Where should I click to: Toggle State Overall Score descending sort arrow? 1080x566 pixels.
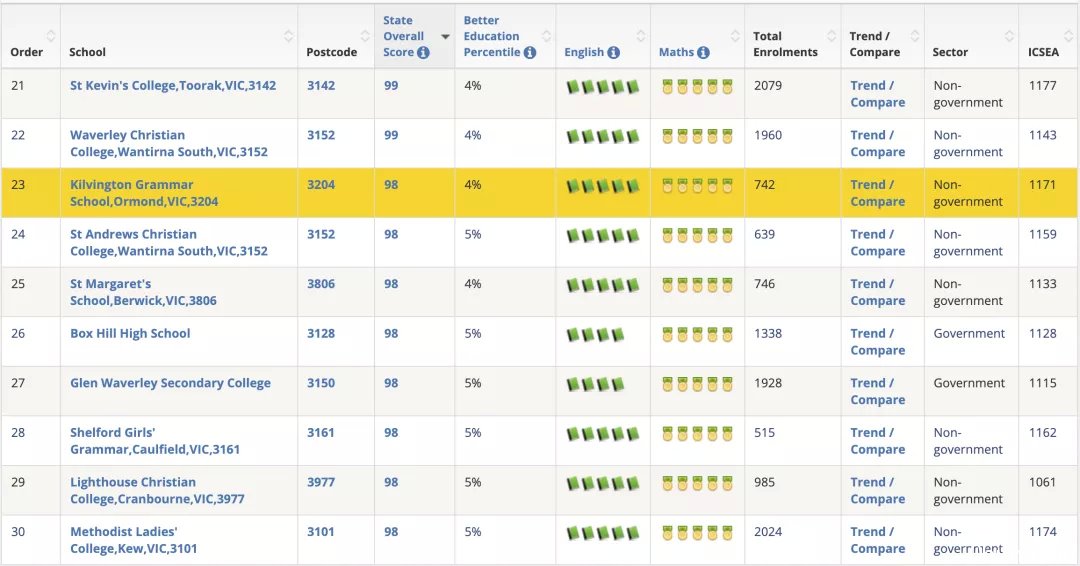pyautogui.click(x=446, y=36)
